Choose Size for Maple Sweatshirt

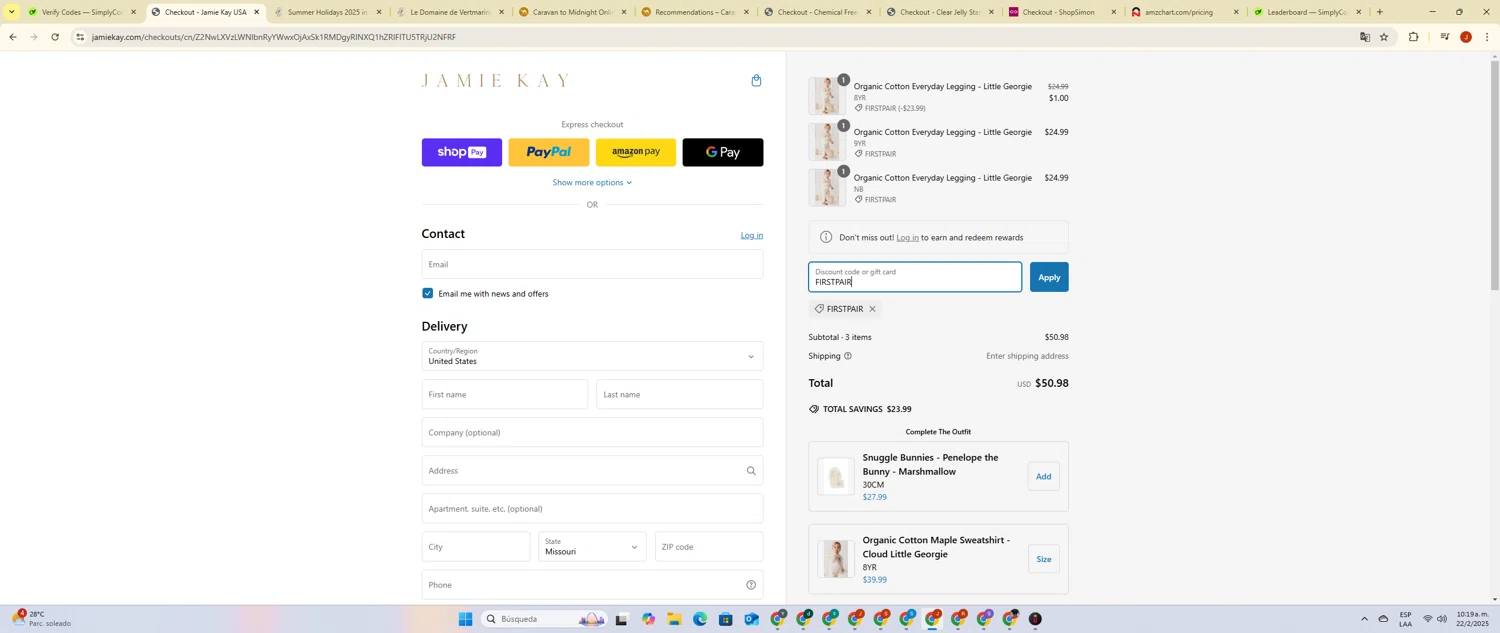click(1043, 560)
